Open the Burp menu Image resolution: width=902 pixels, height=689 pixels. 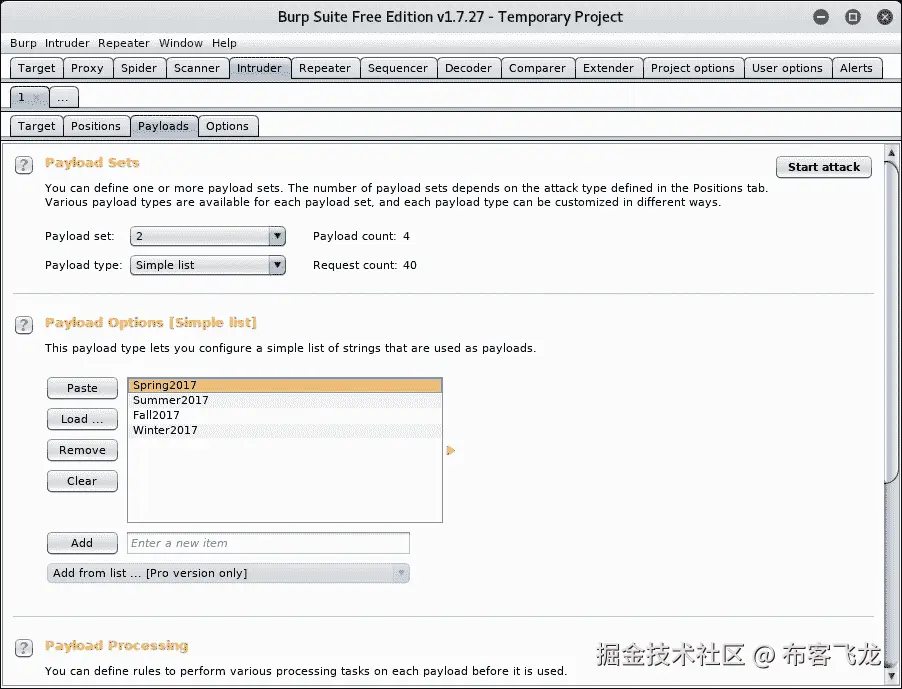point(23,43)
